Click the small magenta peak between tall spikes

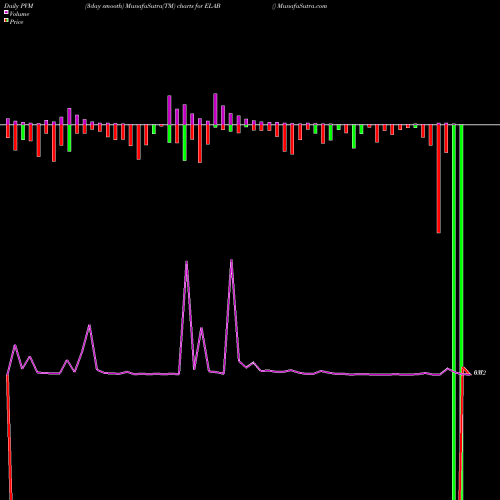[x=201, y=329]
